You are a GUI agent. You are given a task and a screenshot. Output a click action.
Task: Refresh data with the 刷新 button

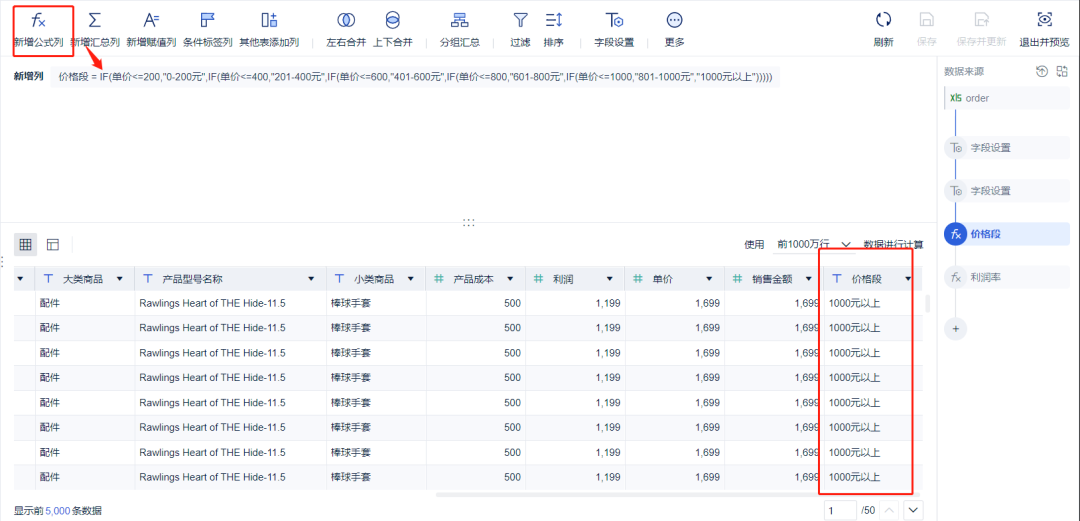[883, 31]
